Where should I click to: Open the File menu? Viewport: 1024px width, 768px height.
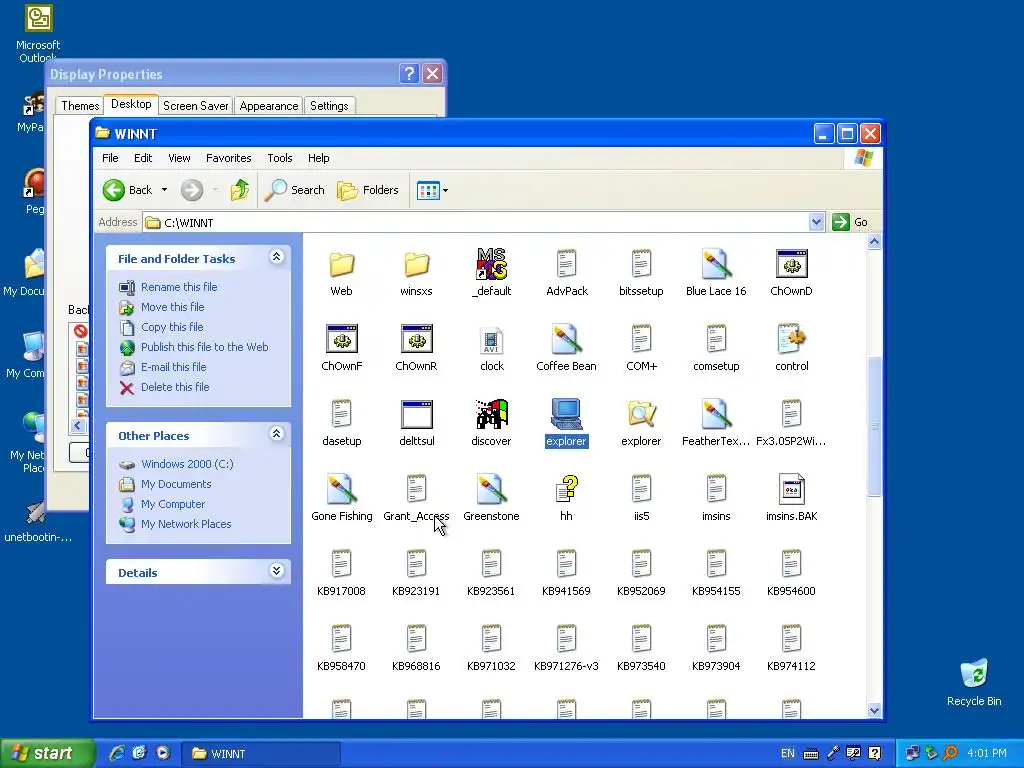pos(110,158)
